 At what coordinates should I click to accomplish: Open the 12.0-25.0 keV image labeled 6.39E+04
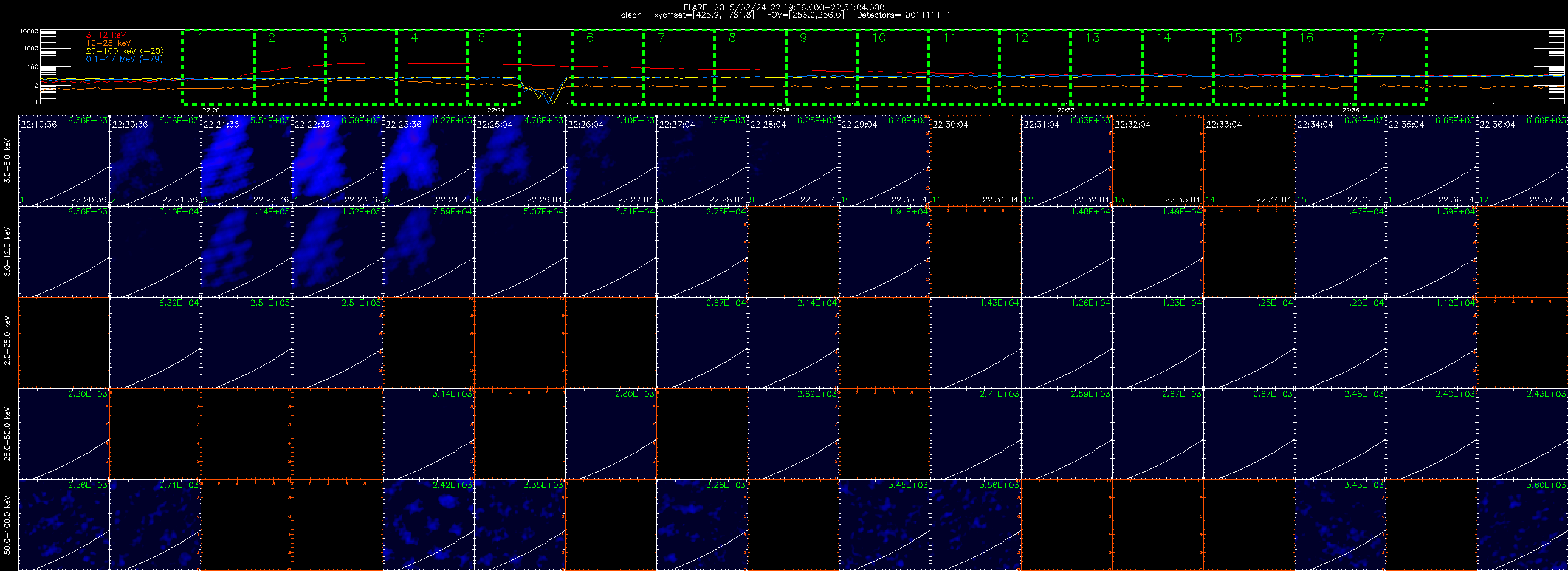click(155, 343)
